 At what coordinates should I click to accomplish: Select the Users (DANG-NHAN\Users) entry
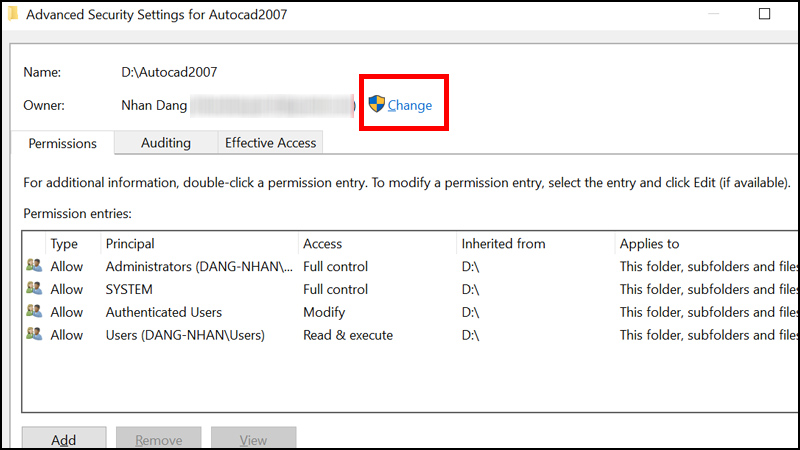[411, 335]
